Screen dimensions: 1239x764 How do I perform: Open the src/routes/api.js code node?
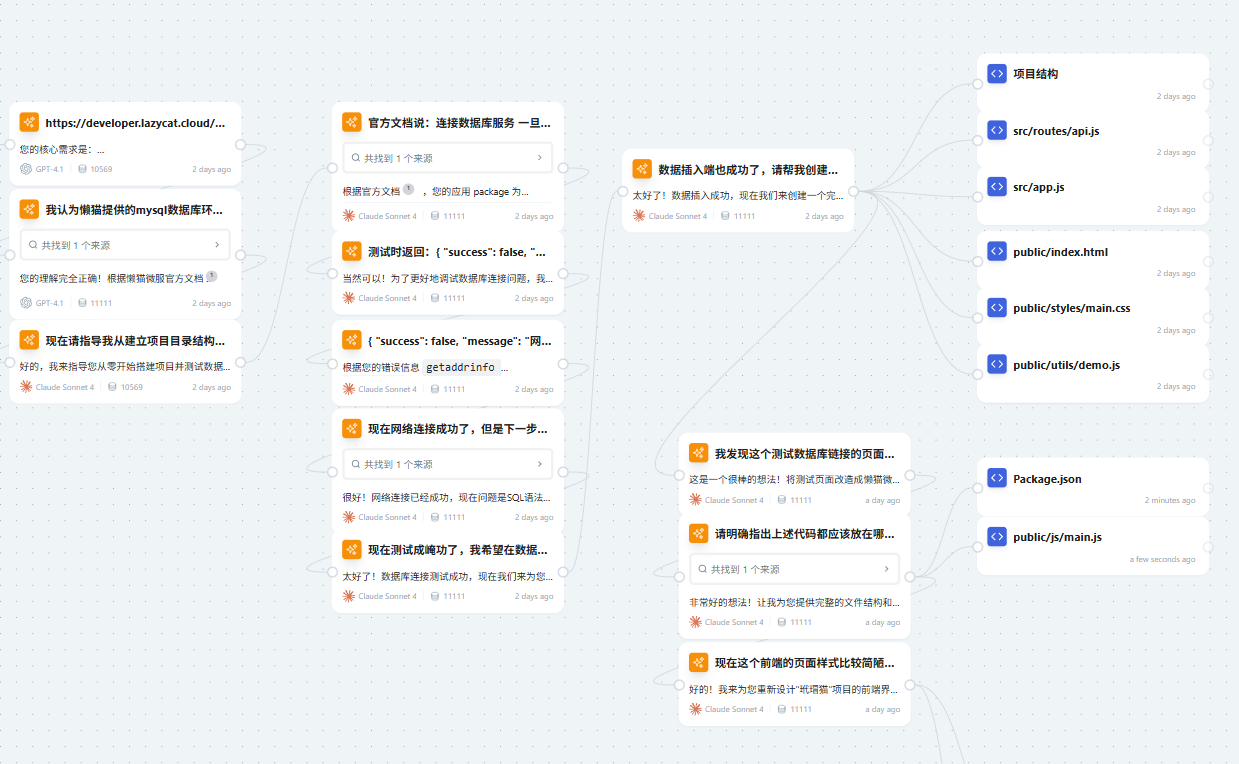point(1092,140)
